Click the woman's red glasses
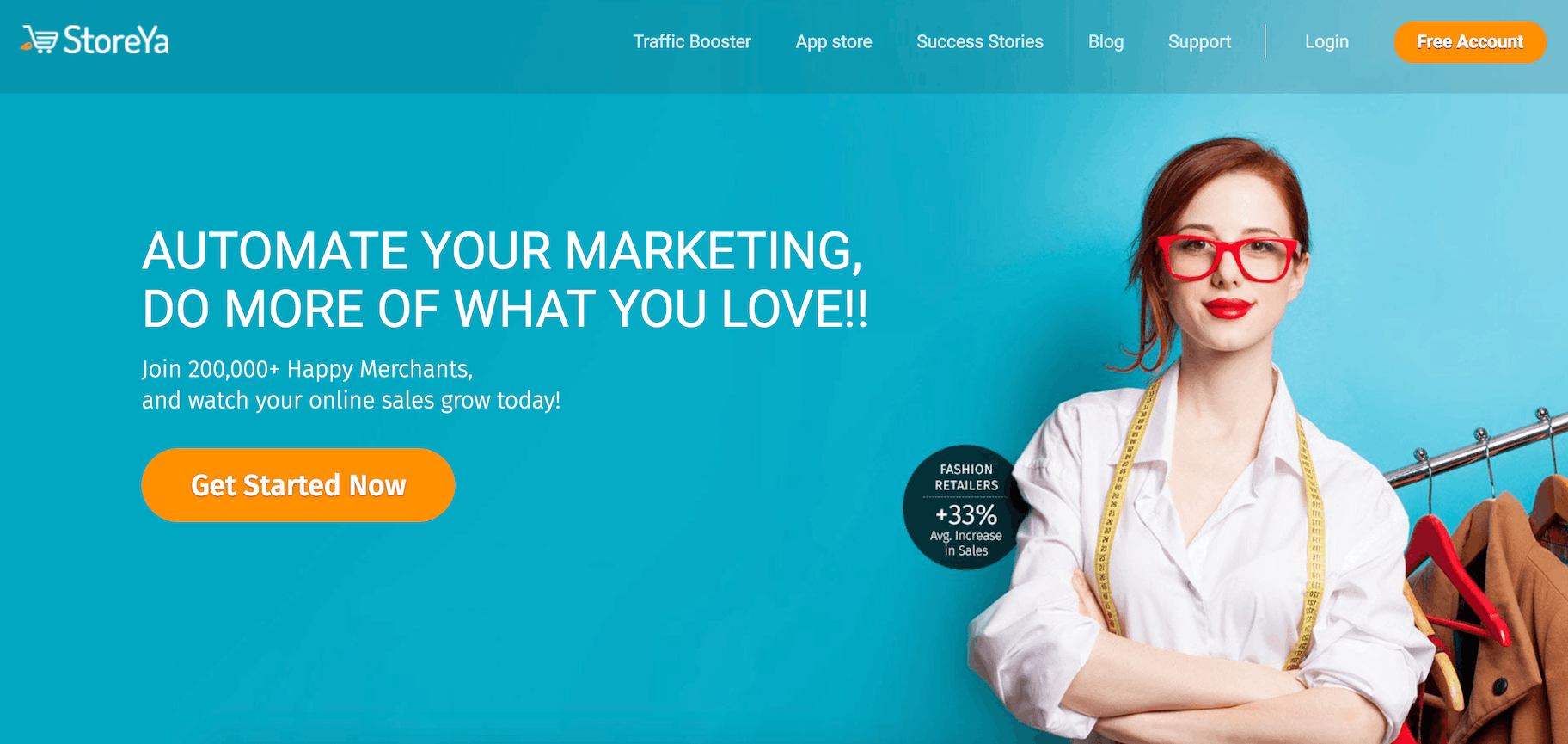Image resolution: width=1568 pixels, height=744 pixels. point(1229,258)
